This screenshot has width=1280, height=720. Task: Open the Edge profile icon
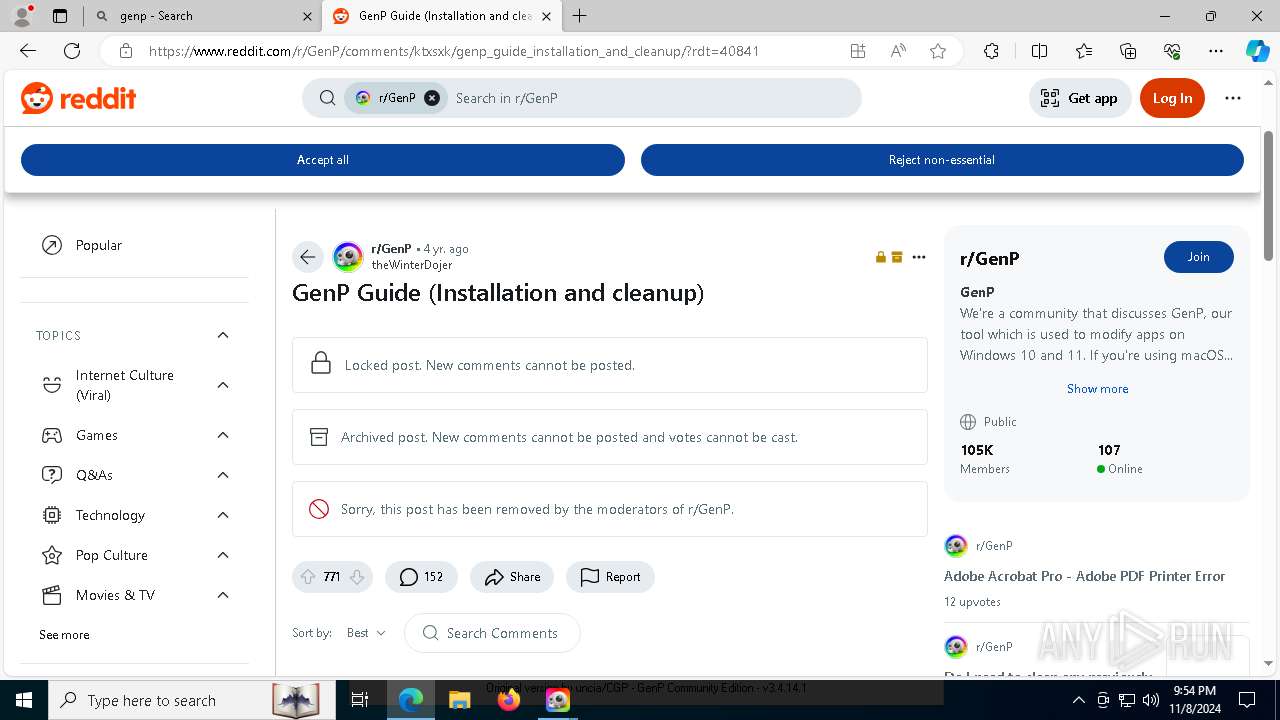[x=22, y=16]
